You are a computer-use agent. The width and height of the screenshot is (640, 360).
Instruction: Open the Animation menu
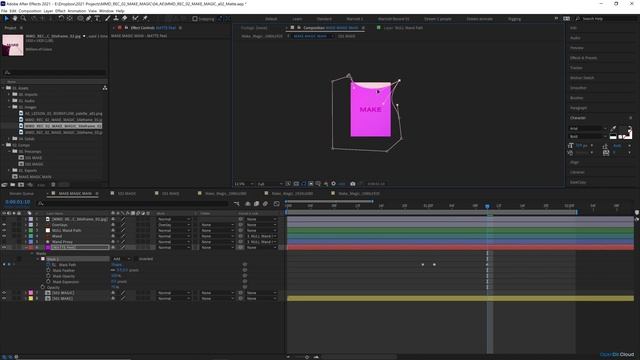(x=76, y=11)
